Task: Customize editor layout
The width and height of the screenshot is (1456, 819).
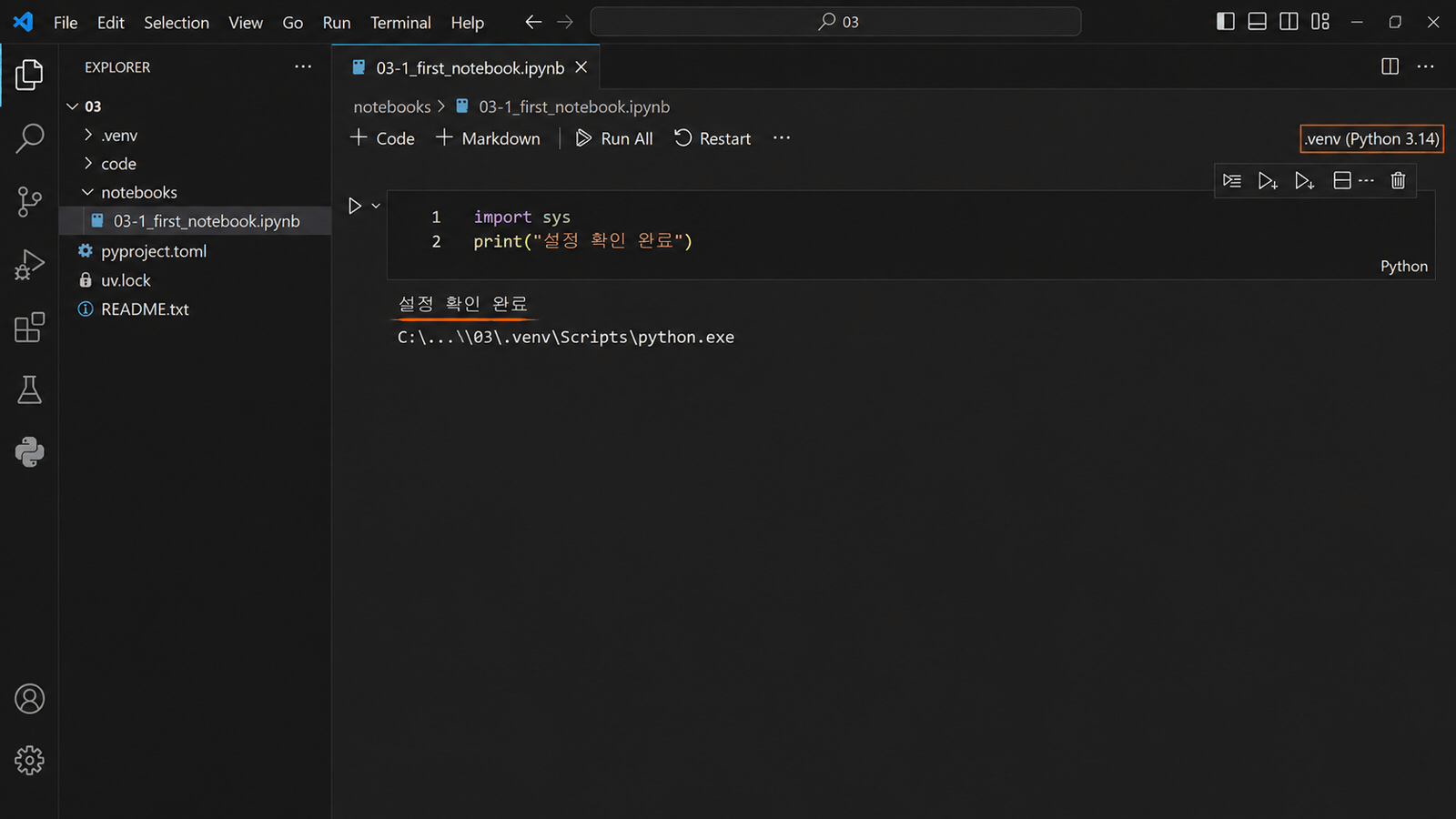Action: [1320, 22]
